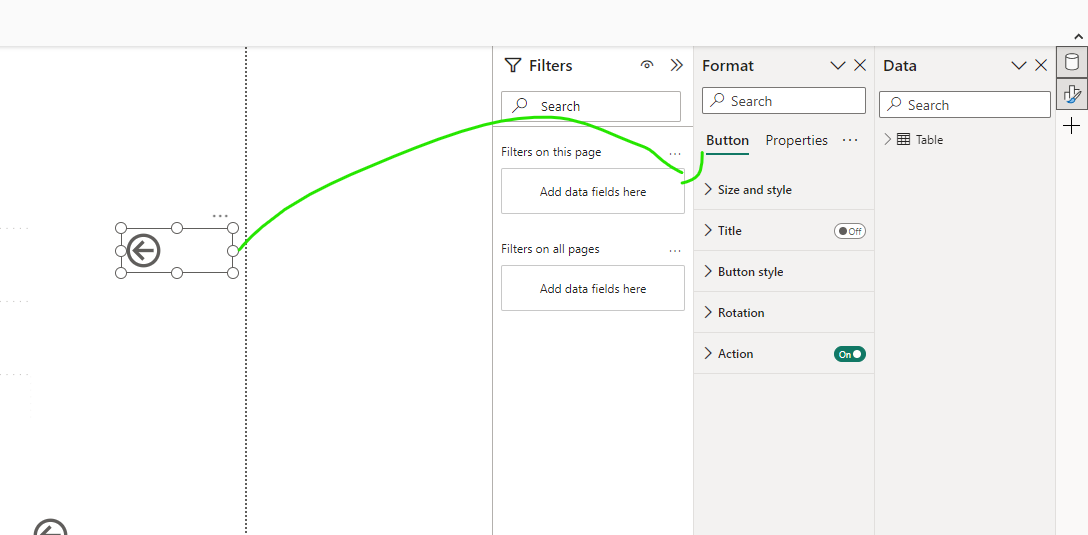Open Format pane more options ellipsis
Viewport: 1088px width, 535px height.
click(850, 140)
